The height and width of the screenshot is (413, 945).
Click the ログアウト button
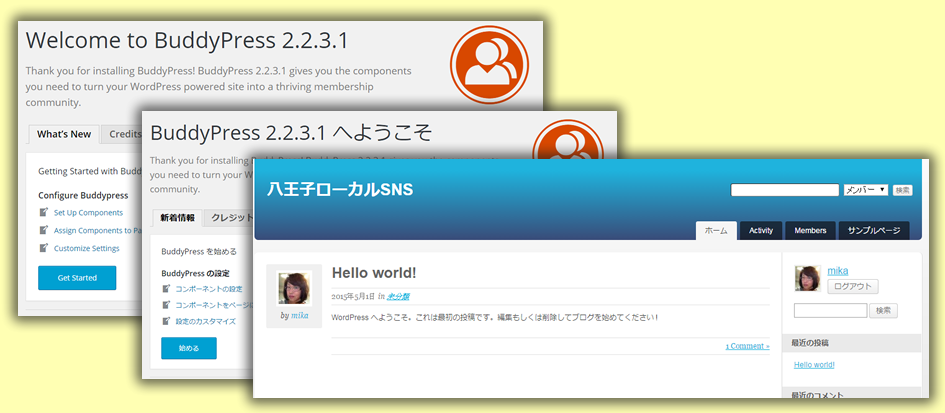click(853, 286)
